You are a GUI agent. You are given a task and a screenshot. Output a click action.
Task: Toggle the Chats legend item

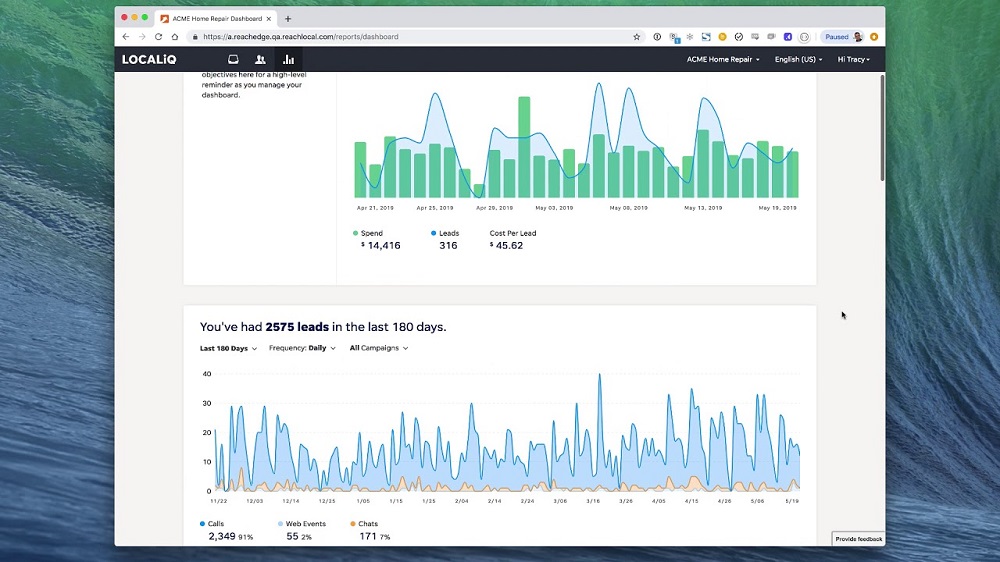point(364,524)
